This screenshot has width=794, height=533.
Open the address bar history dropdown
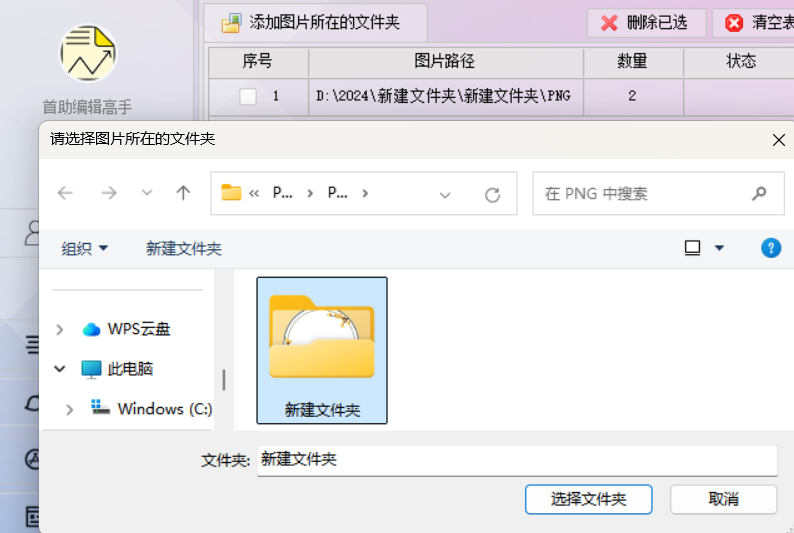coord(445,195)
